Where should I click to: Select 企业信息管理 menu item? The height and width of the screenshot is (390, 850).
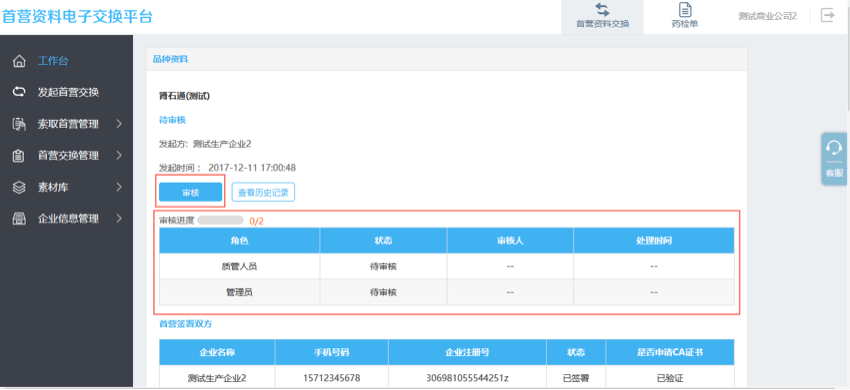pyautogui.click(x=68, y=219)
